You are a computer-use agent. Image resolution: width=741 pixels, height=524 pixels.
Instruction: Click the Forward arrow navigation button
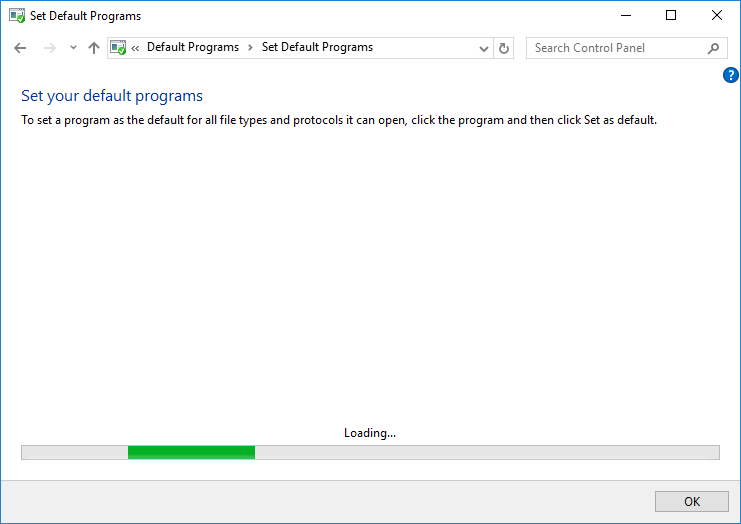click(x=49, y=48)
